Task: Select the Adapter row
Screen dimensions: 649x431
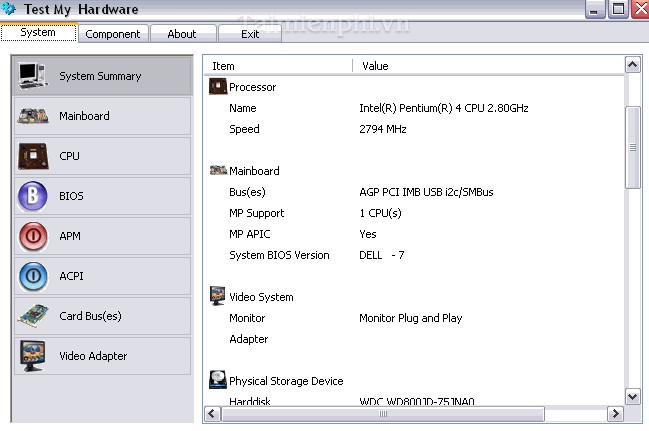Action: point(414,339)
